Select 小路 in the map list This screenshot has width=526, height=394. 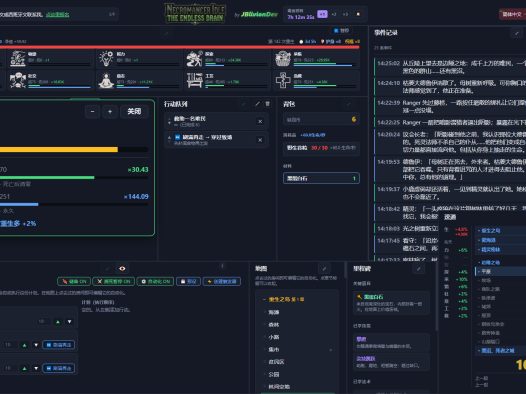[274, 337]
